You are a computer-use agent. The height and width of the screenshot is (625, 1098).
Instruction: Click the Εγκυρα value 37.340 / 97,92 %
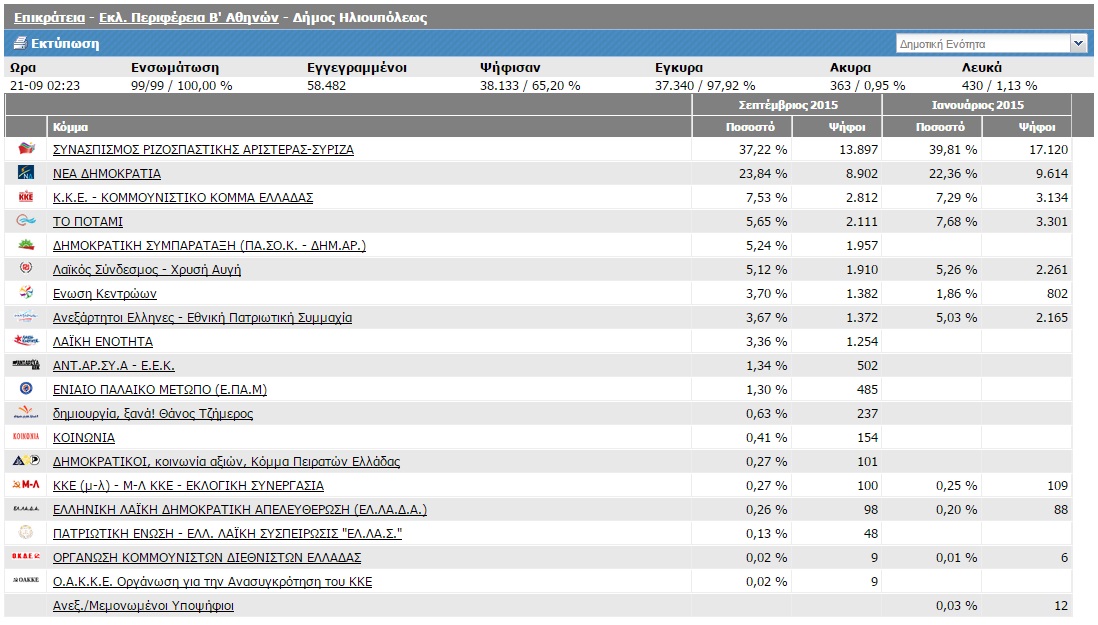[705, 85]
